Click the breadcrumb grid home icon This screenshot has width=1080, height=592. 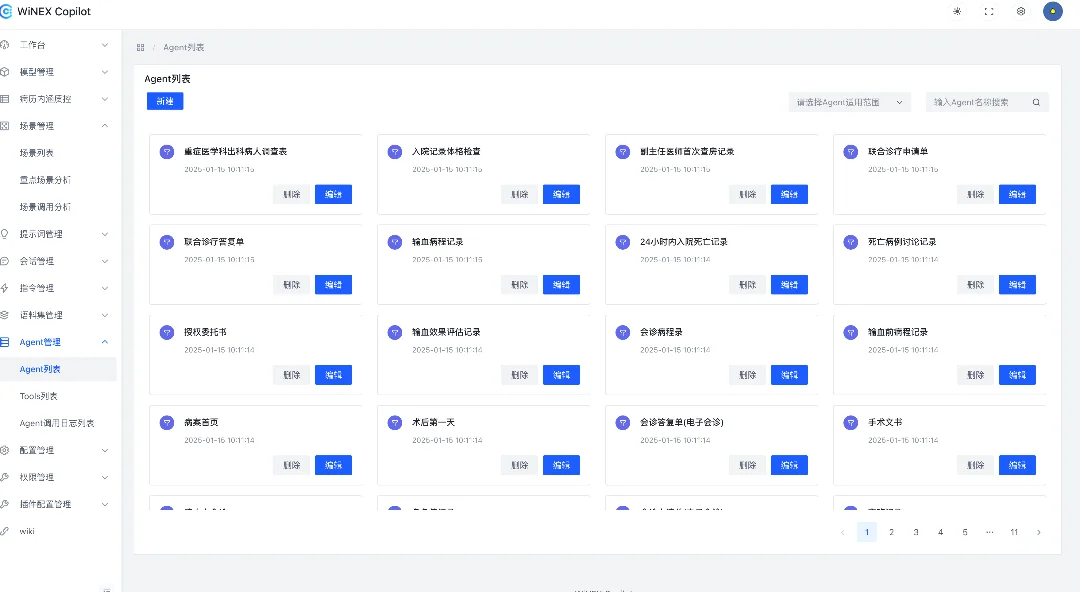click(141, 47)
